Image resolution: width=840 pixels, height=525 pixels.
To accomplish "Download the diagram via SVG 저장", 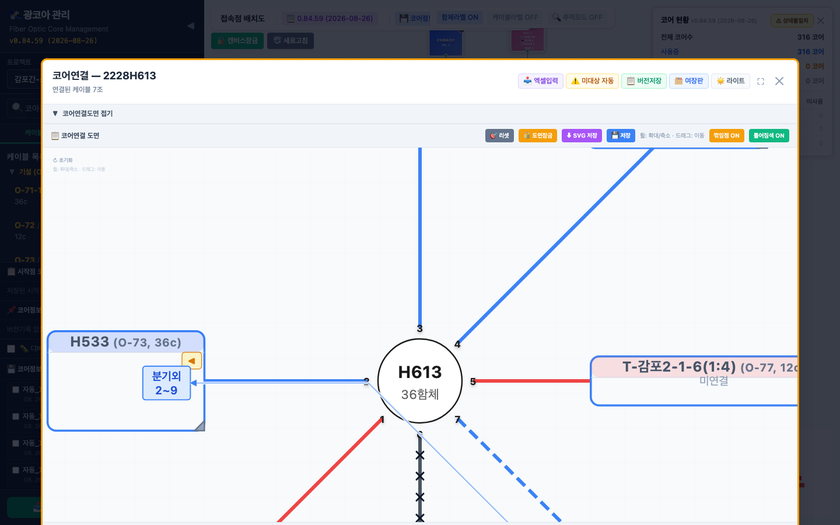I will point(582,136).
